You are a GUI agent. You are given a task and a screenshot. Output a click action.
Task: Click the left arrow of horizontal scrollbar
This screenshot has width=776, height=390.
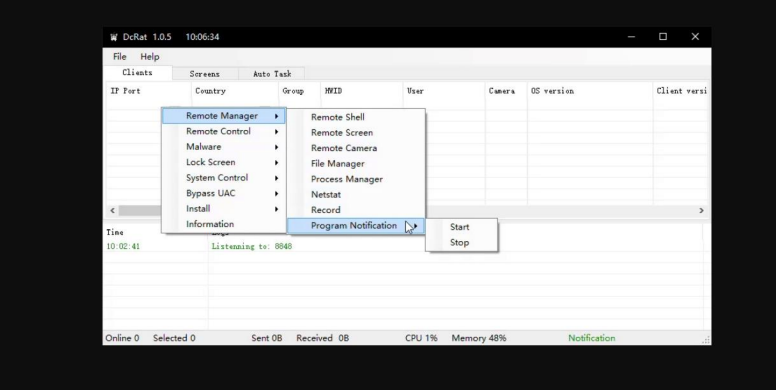click(x=112, y=210)
